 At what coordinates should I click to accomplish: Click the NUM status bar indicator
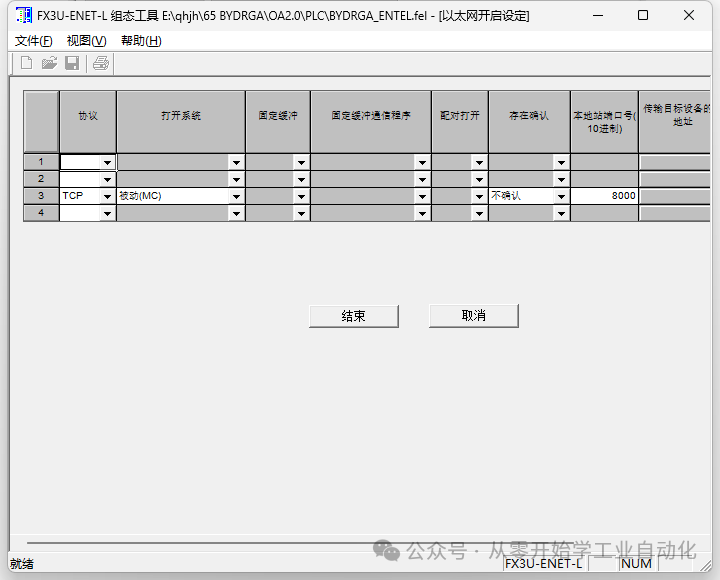pos(636,564)
